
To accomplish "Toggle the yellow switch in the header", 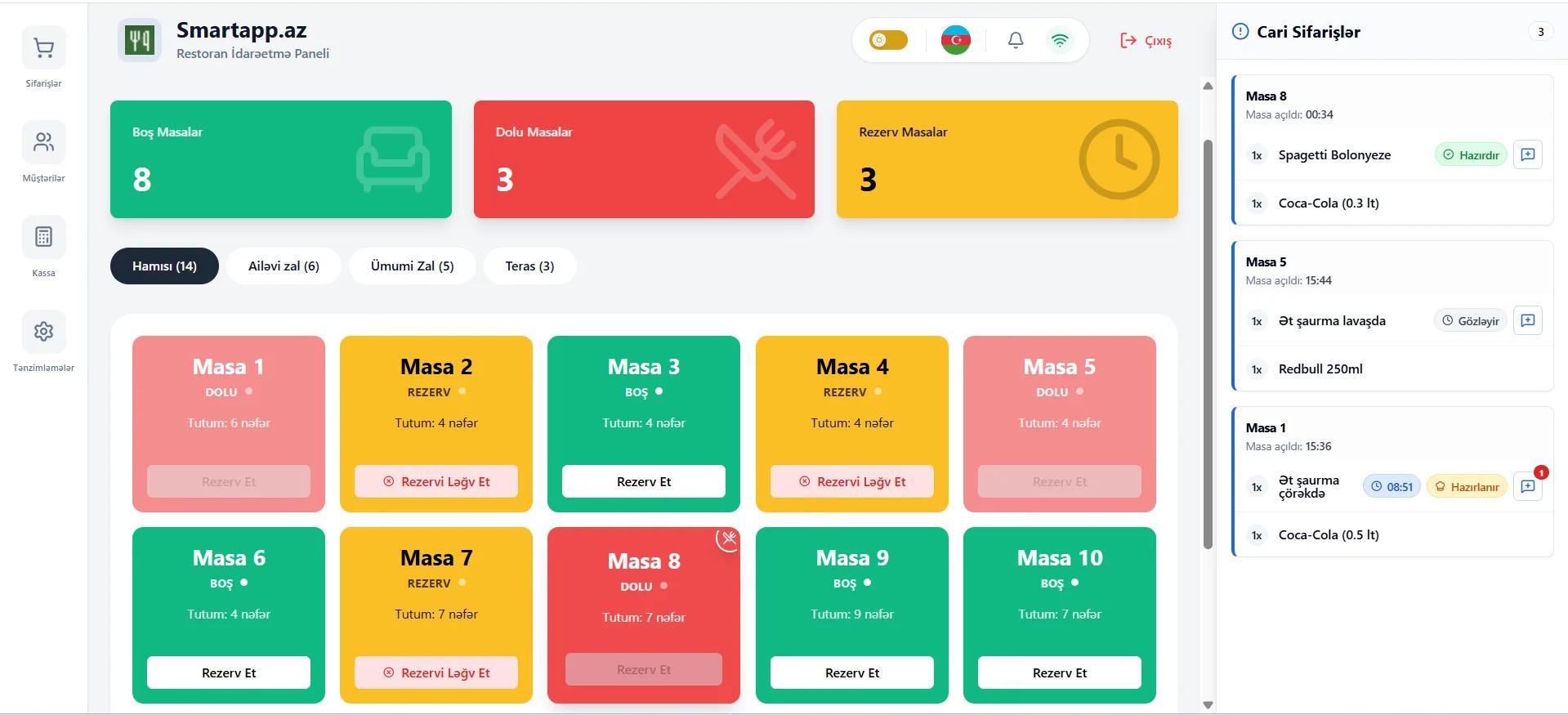I will coord(888,40).
